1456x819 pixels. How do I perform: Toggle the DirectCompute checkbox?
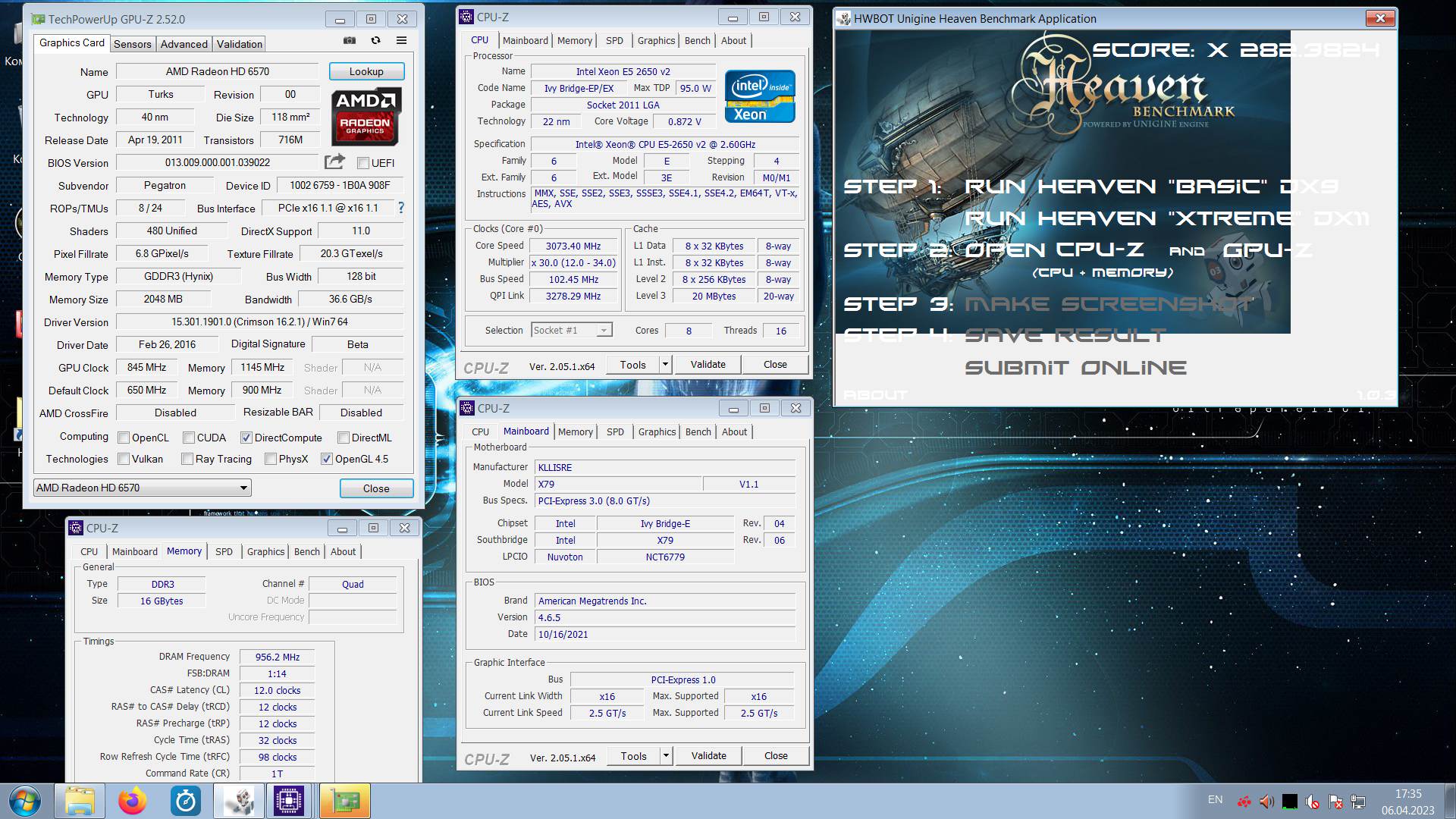pos(246,438)
